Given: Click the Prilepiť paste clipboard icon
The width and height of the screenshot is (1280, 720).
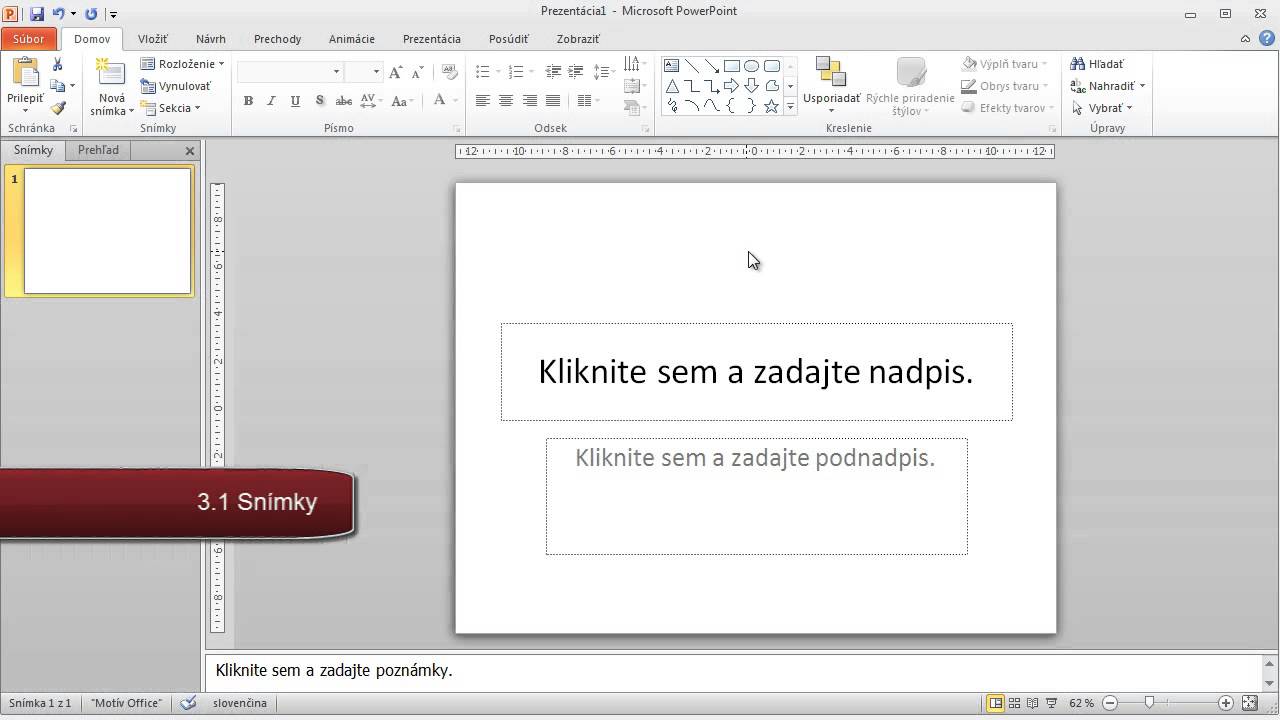Looking at the screenshot, I should tap(25, 73).
